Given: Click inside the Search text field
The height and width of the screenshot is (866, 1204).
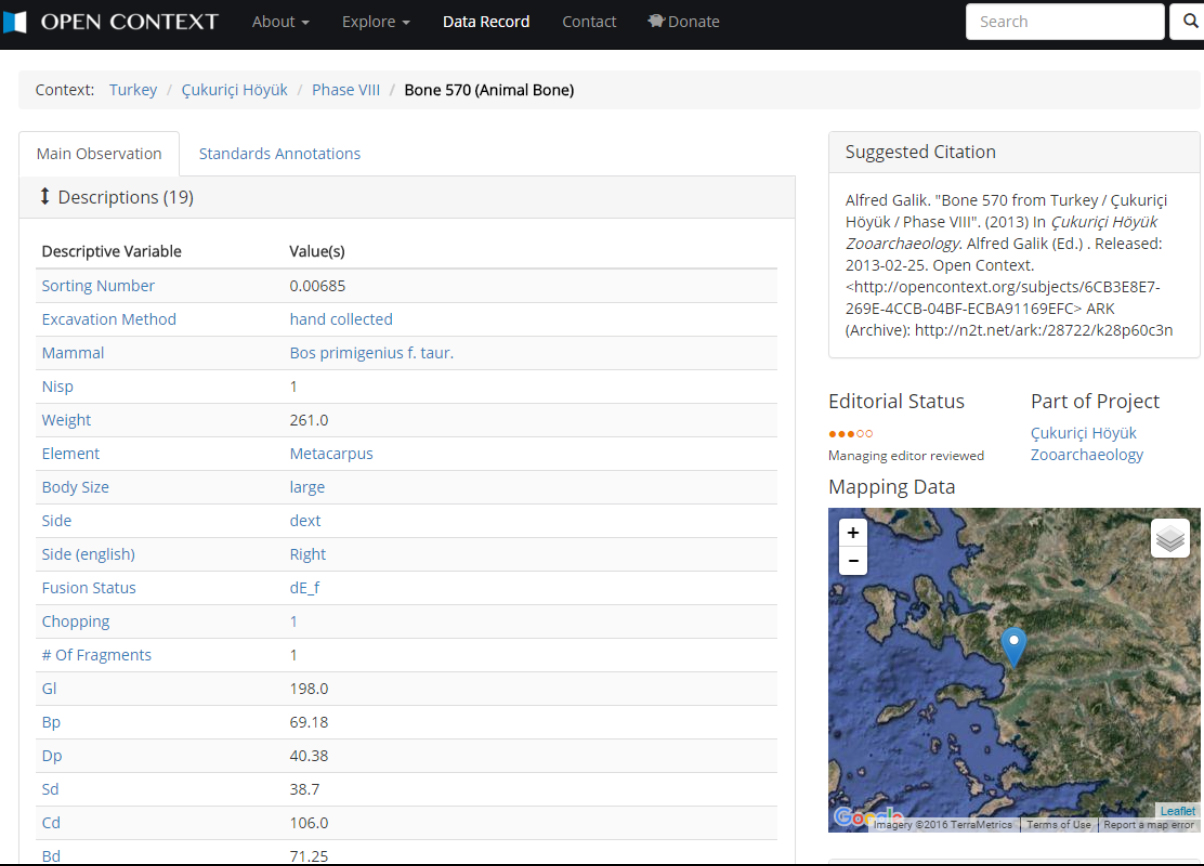Looking at the screenshot, I should (x=1064, y=22).
